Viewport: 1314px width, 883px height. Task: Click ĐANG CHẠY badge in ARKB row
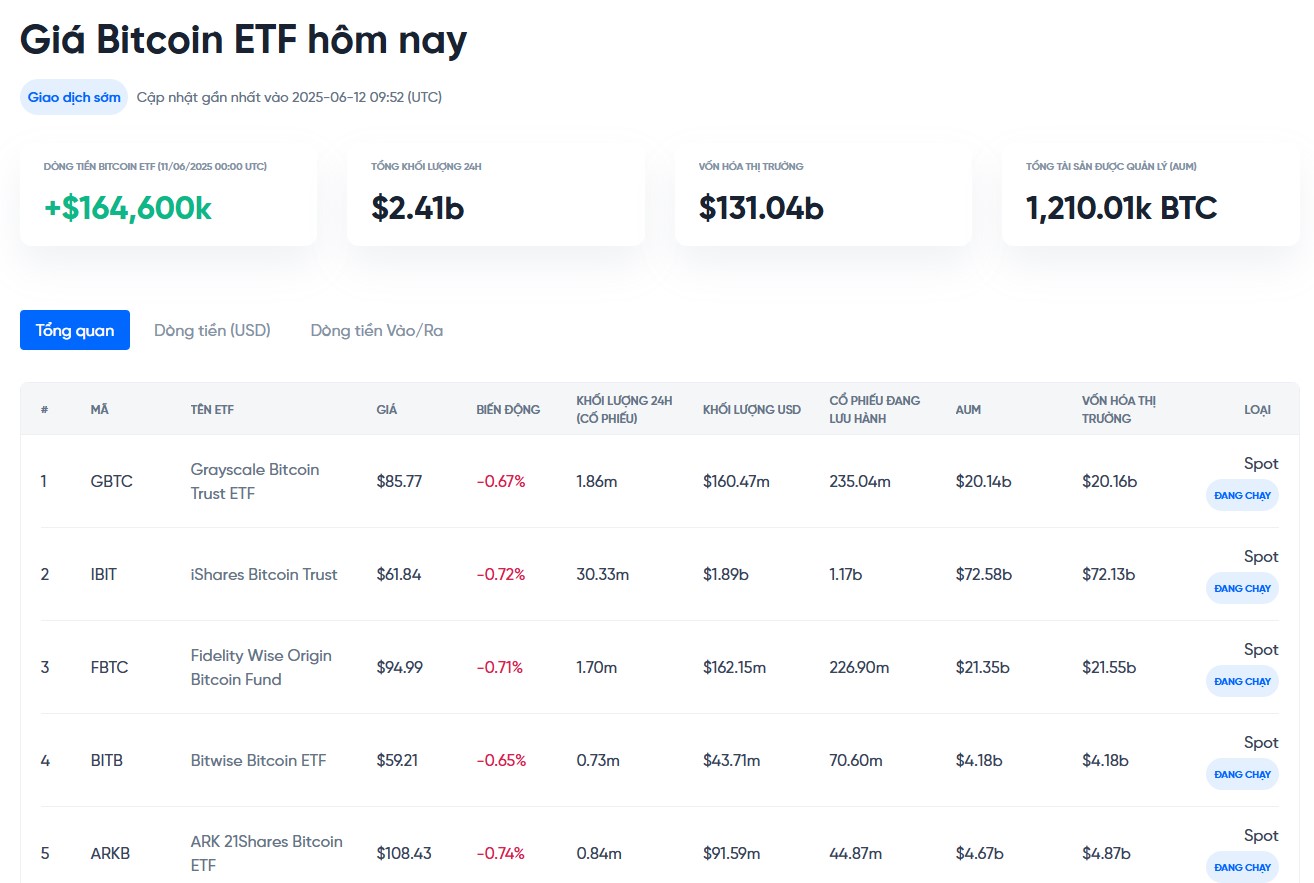click(1242, 867)
